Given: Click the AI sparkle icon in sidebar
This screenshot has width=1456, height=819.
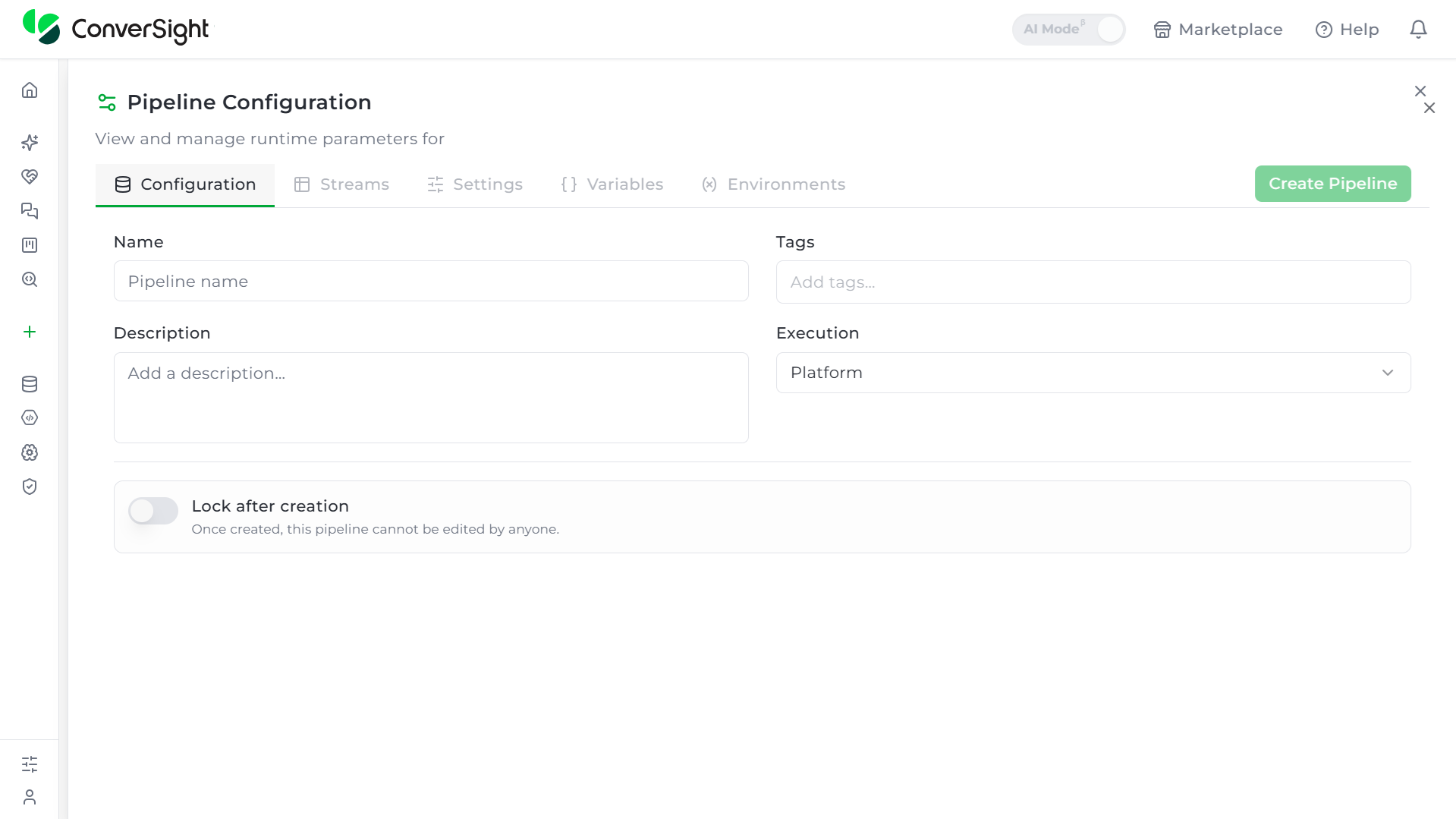Looking at the screenshot, I should pos(30,143).
